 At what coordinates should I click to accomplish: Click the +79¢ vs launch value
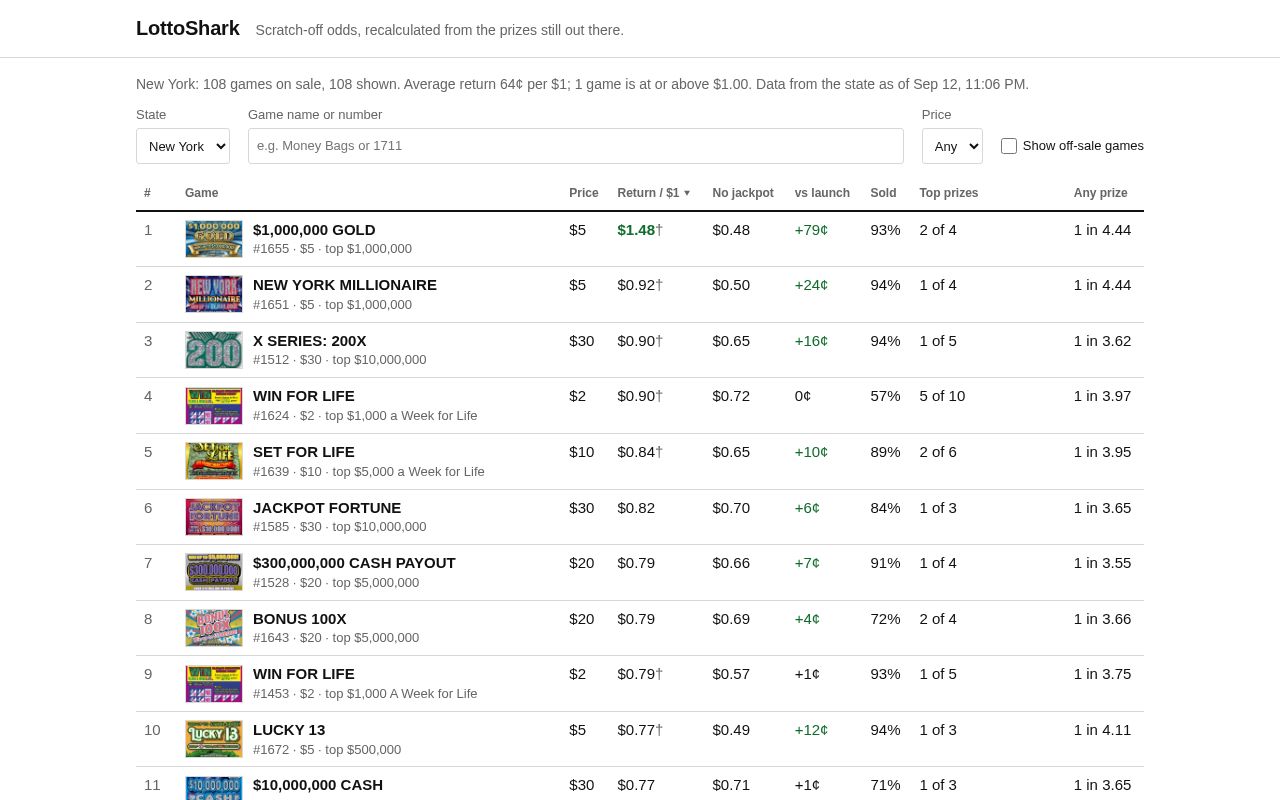(x=811, y=230)
